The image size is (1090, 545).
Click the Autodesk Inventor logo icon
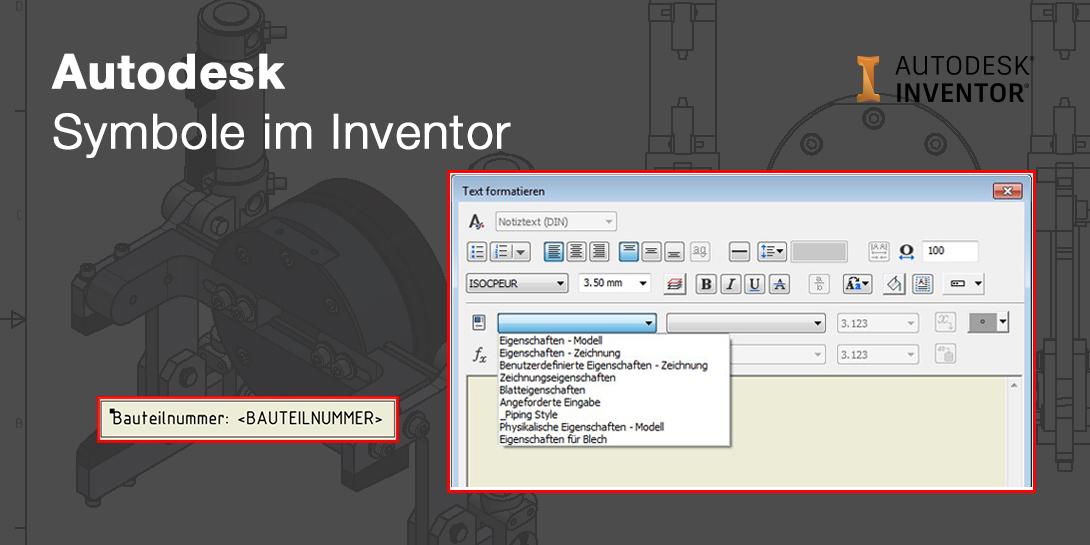click(869, 79)
